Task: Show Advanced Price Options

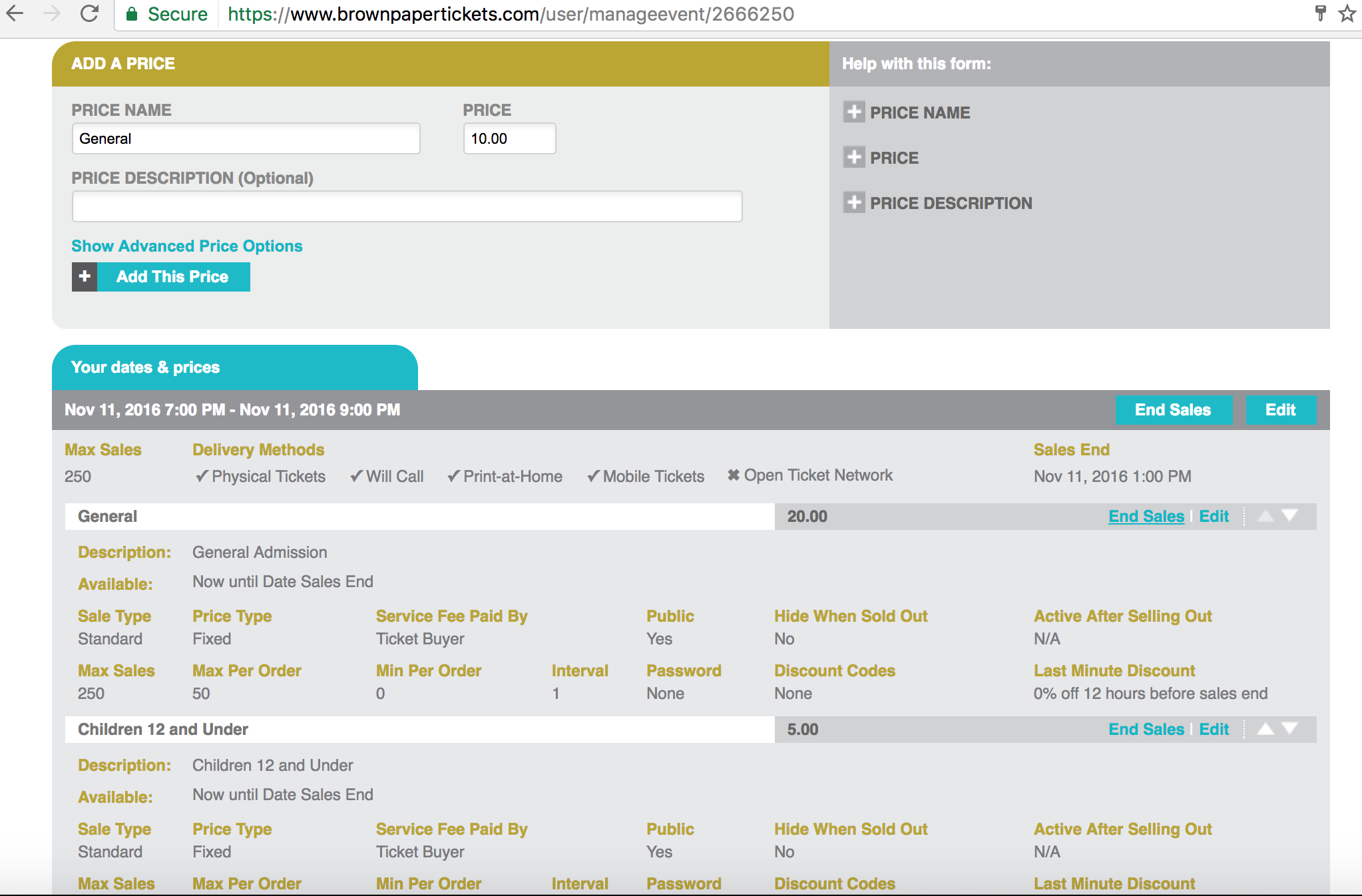Action: [187, 246]
